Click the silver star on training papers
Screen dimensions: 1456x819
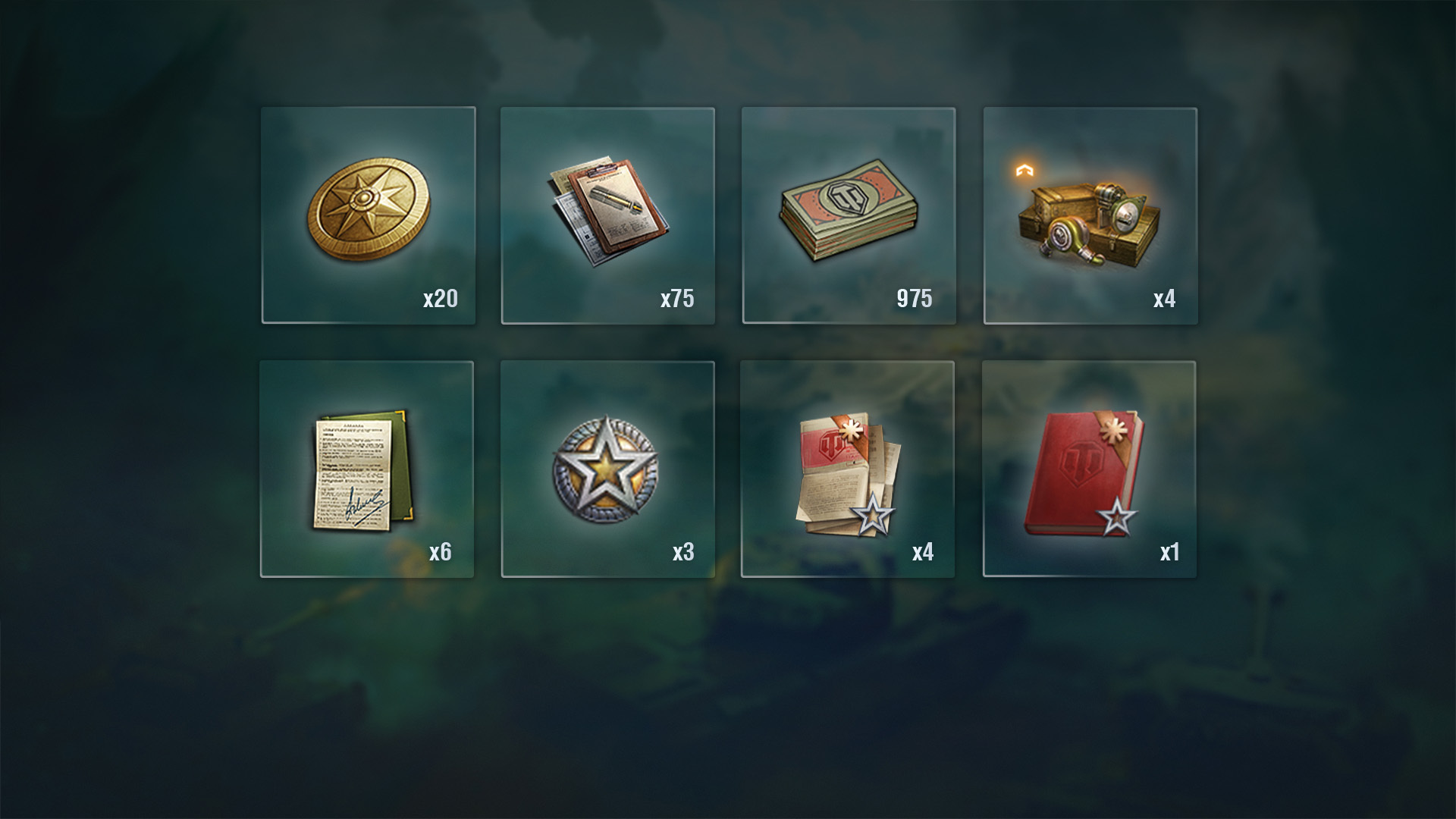pyautogui.click(x=874, y=516)
